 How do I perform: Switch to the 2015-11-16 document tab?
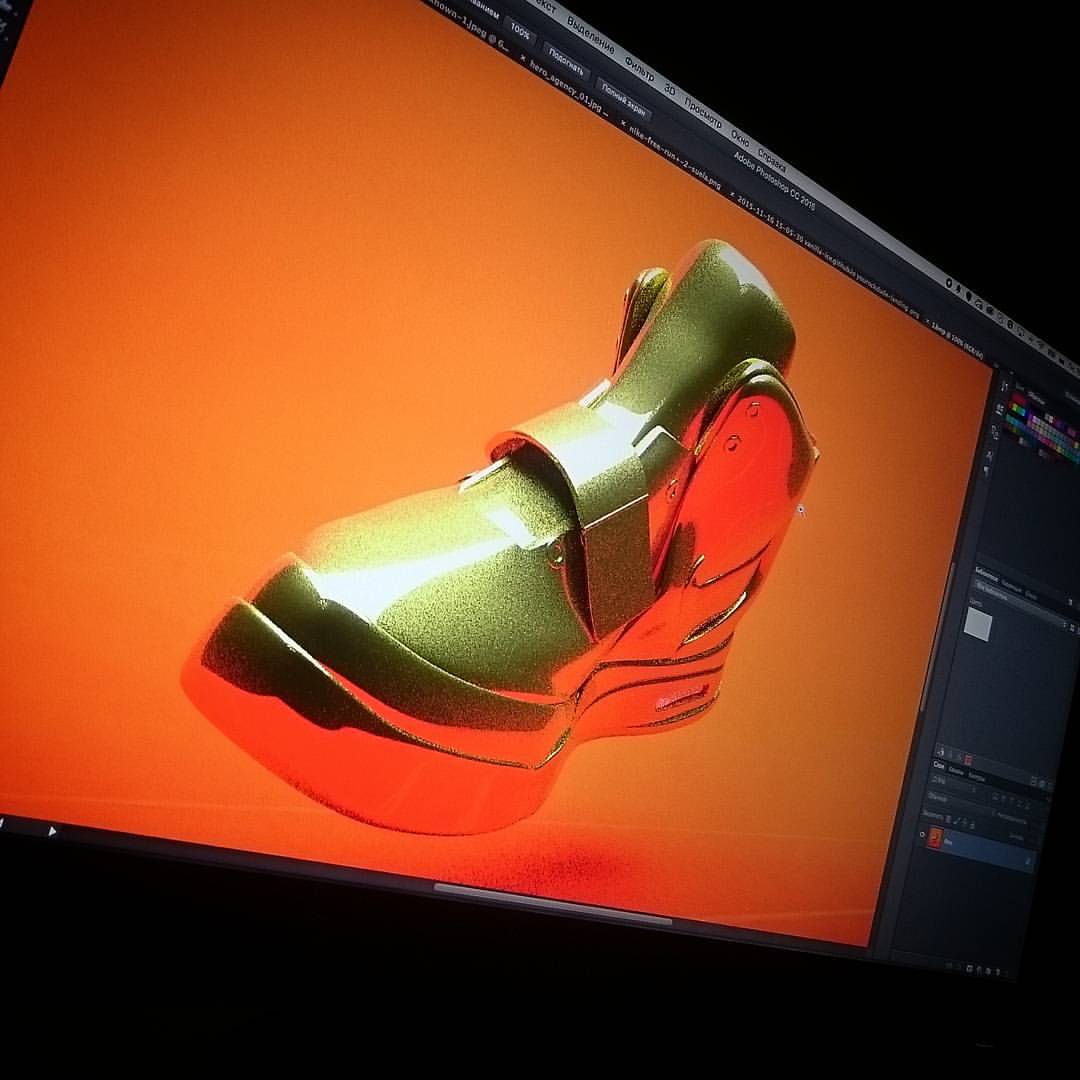coord(830,255)
